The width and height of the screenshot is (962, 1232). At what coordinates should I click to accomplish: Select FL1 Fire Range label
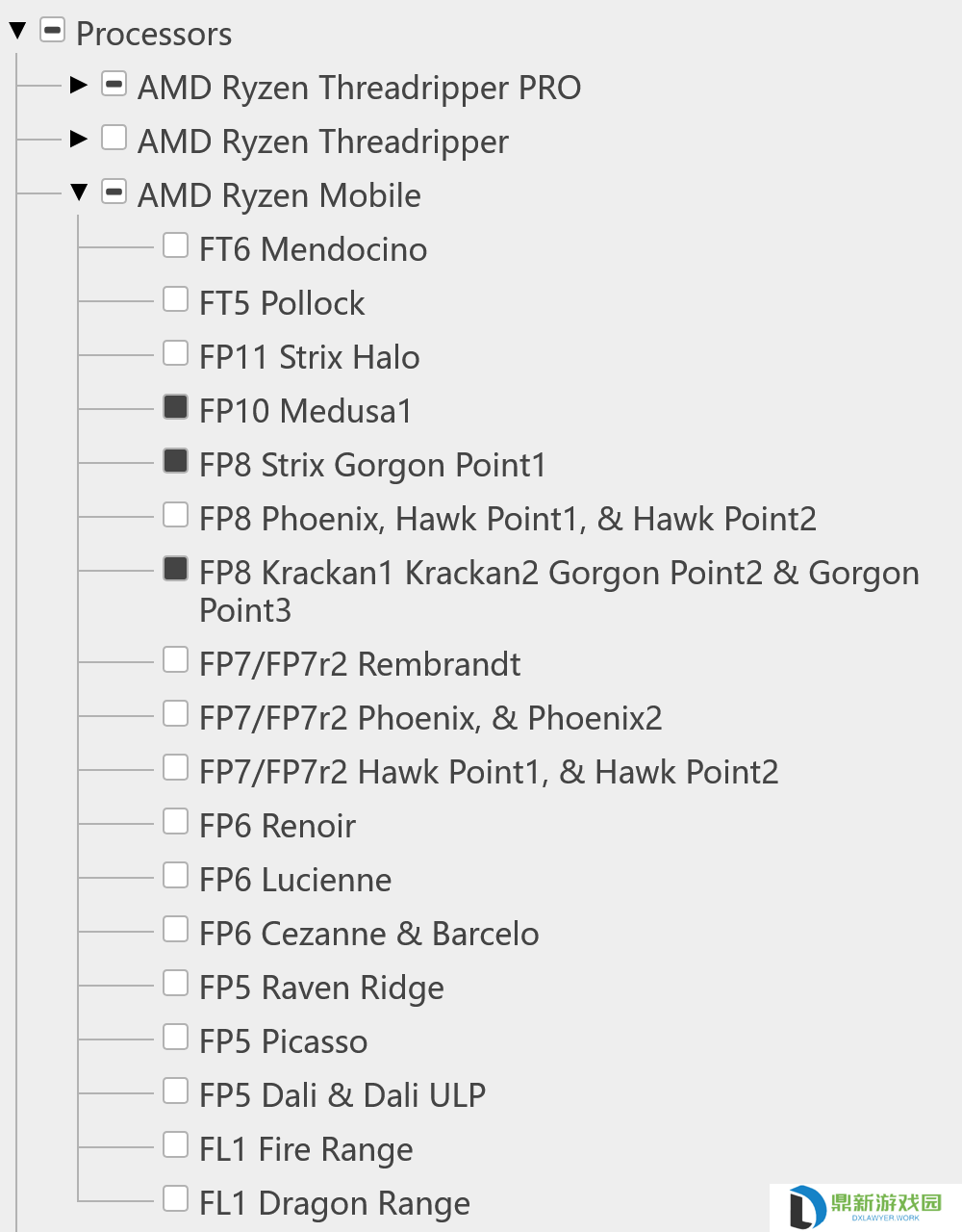point(306,1150)
